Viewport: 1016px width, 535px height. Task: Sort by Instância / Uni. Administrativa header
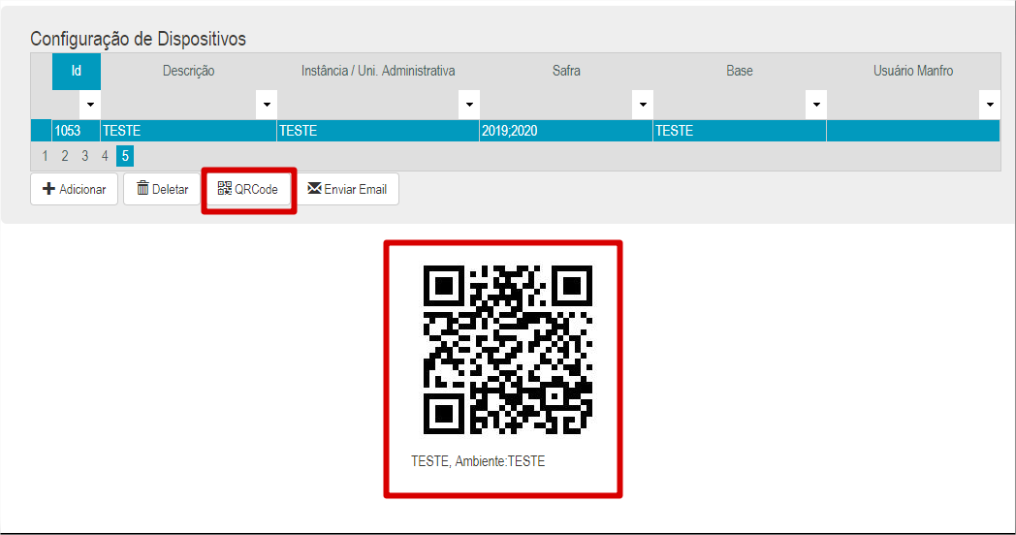(378, 71)
